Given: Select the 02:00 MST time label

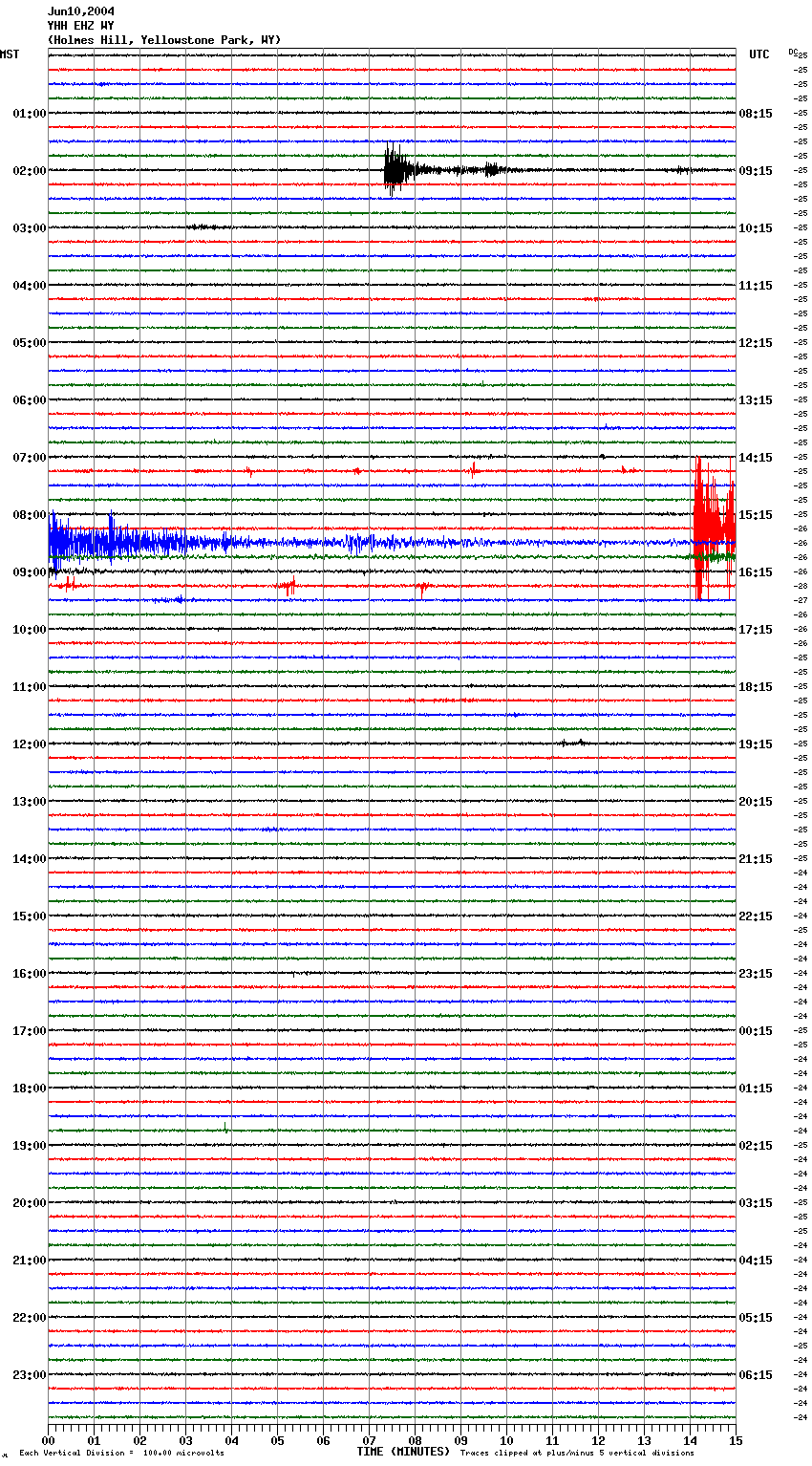Looking at the screenshot, I should [30, 171].
